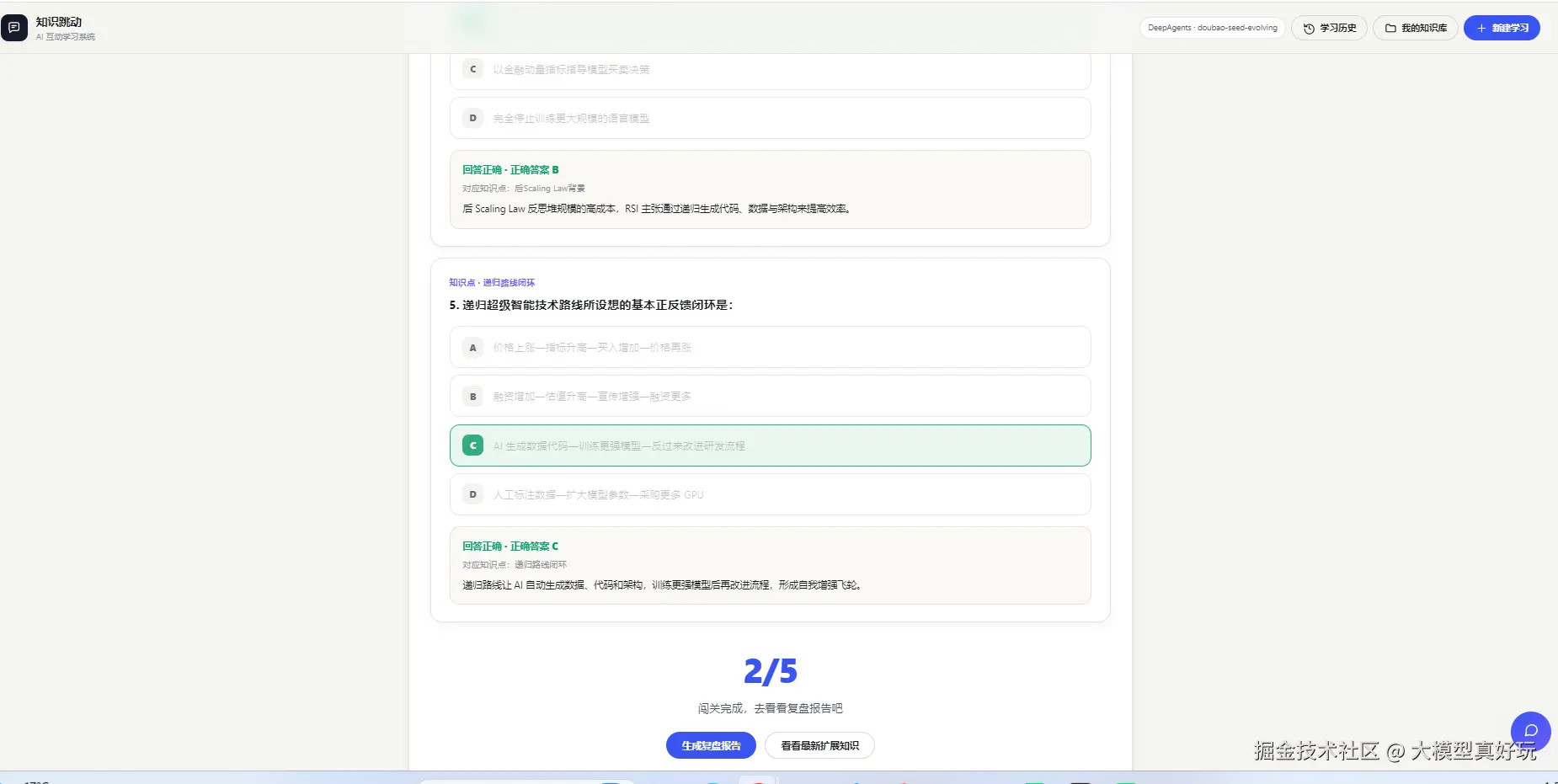Open the floating chat bubble icon

[1530, 731]
